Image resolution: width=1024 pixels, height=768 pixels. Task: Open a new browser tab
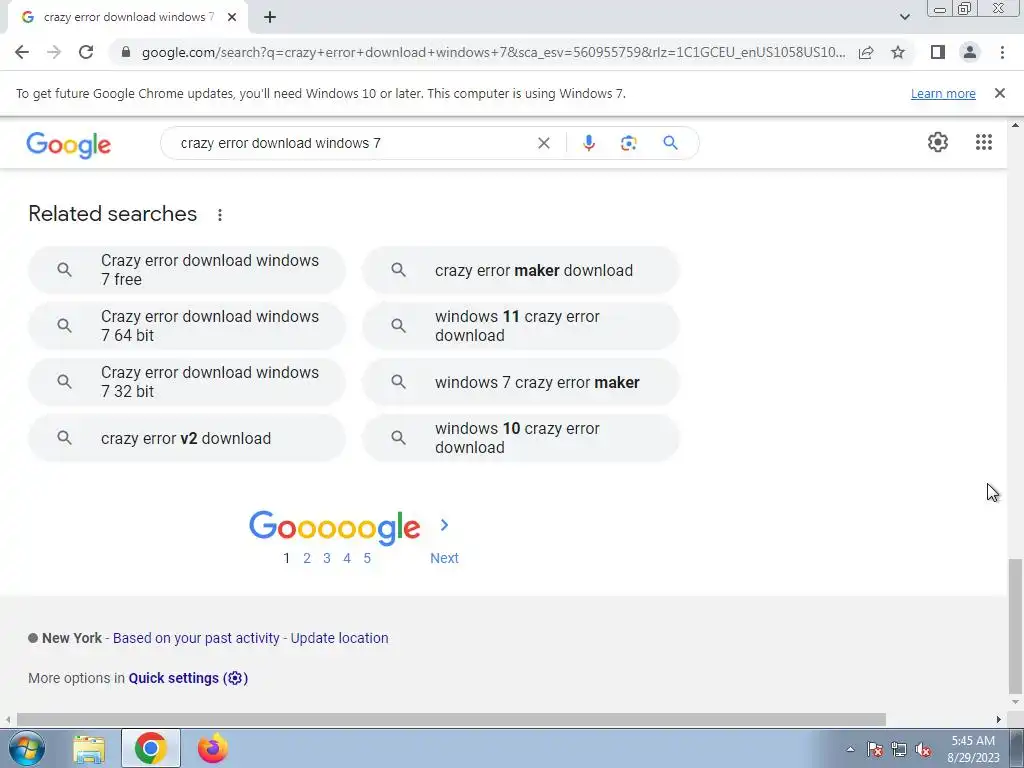(x=270, y=17)
